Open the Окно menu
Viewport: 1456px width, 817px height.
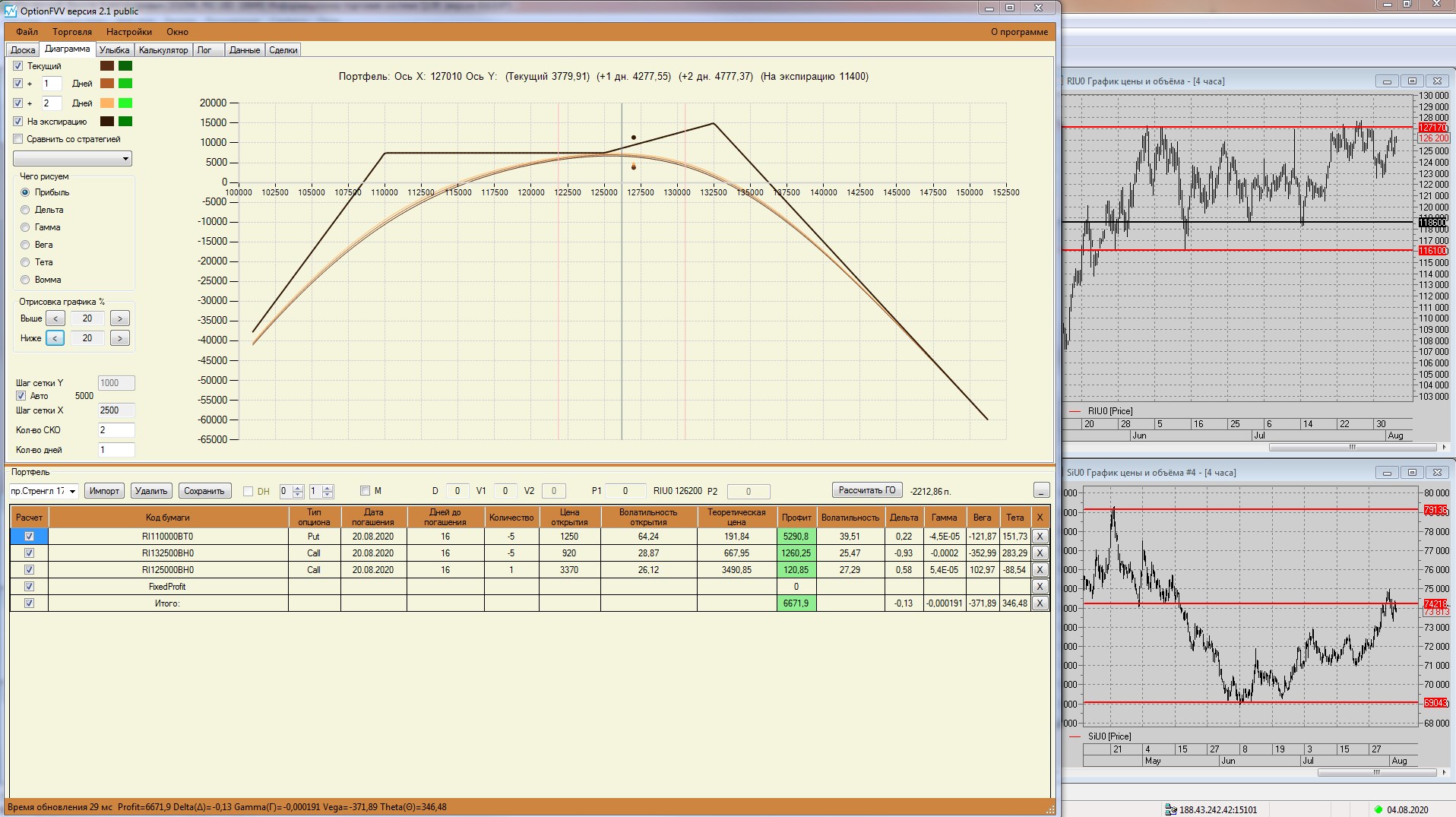[178, 32]
